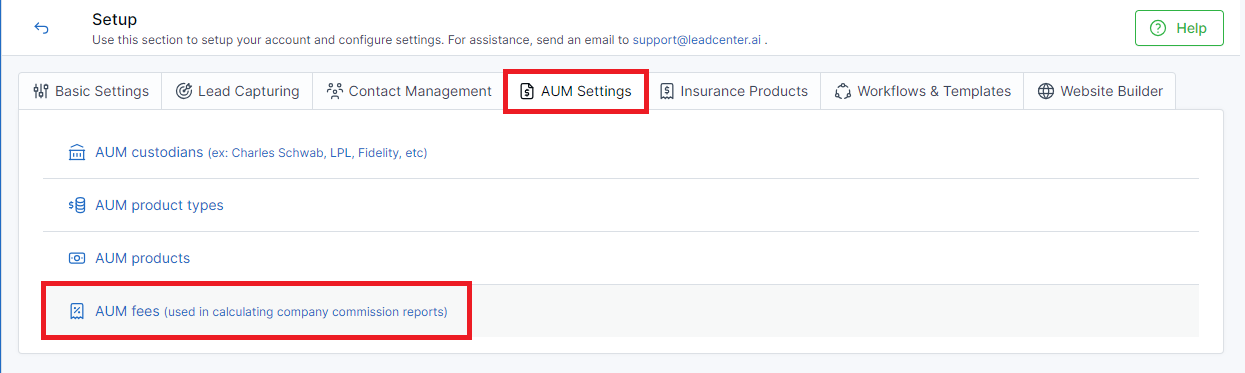
Task: Click the back arrow icon beside Setup
Action: 42,28
